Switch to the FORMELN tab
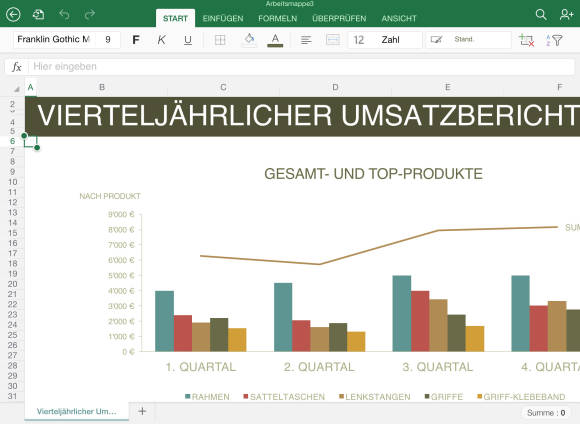This screenshot has width=580, height=424. [x=278, y=18]
